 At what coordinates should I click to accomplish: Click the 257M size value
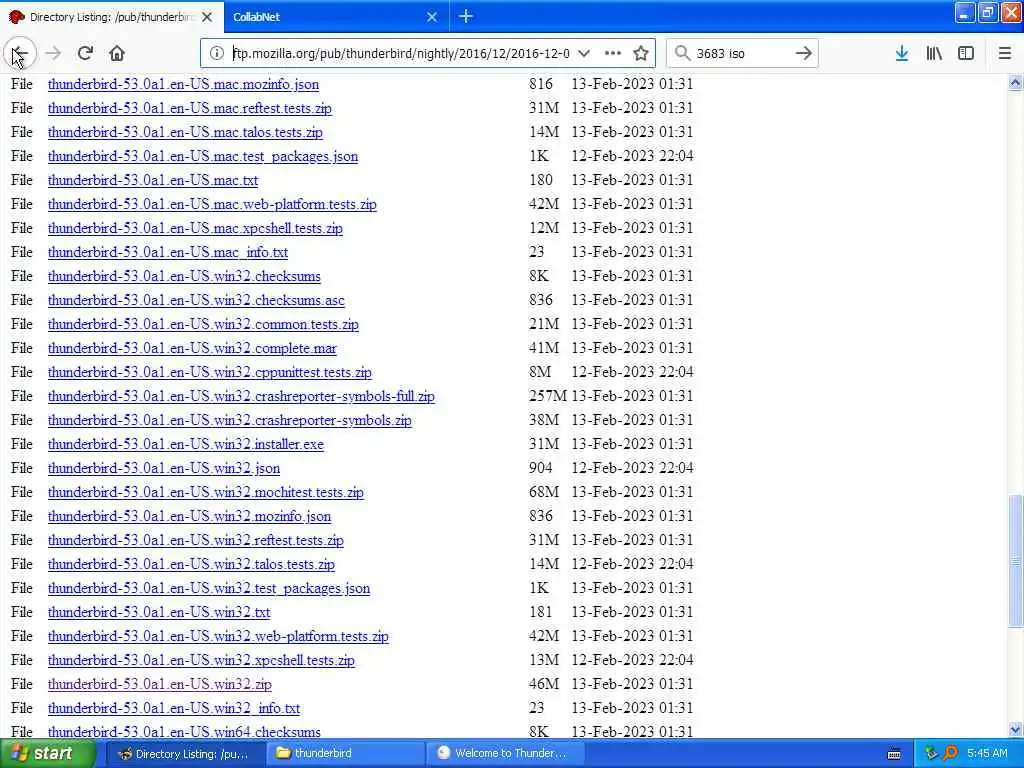[547, 396]
